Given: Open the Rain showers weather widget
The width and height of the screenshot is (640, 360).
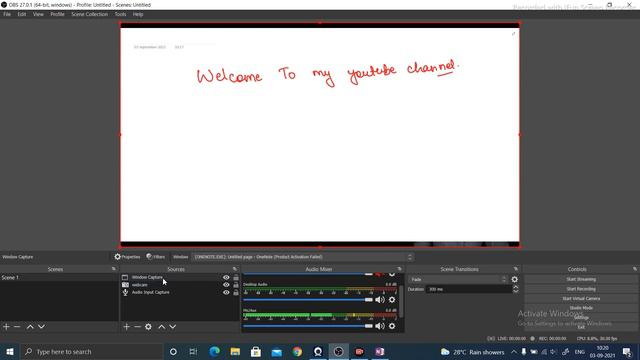Looking at the screenshot, I should pos(473,351).
